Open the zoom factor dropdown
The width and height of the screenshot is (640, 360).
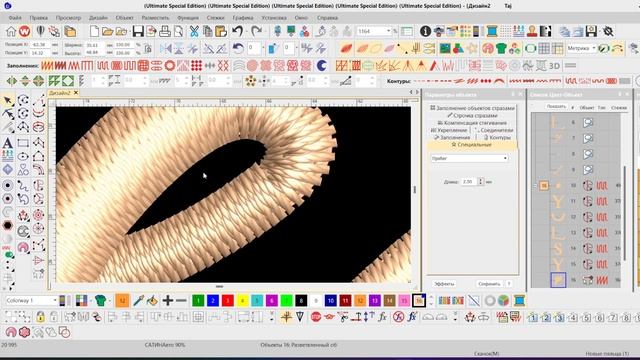click(389, 31)
